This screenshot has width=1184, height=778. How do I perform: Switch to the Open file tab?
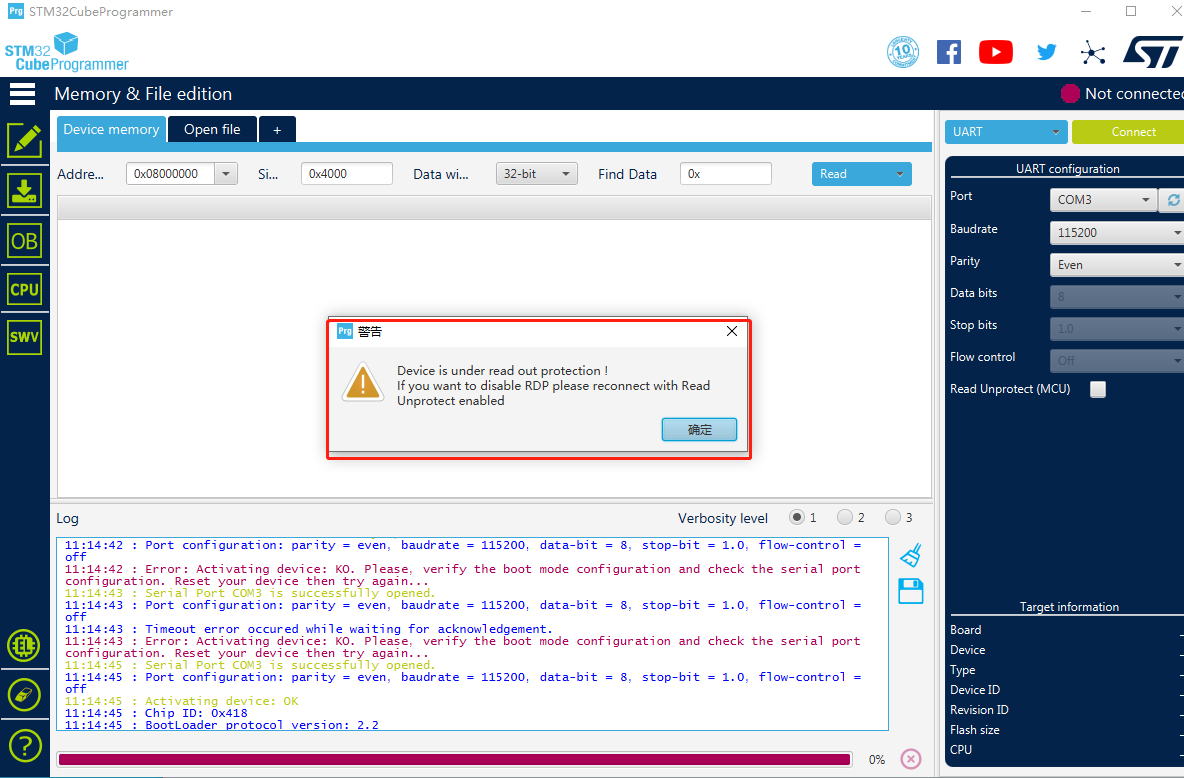tap(212, 129)
